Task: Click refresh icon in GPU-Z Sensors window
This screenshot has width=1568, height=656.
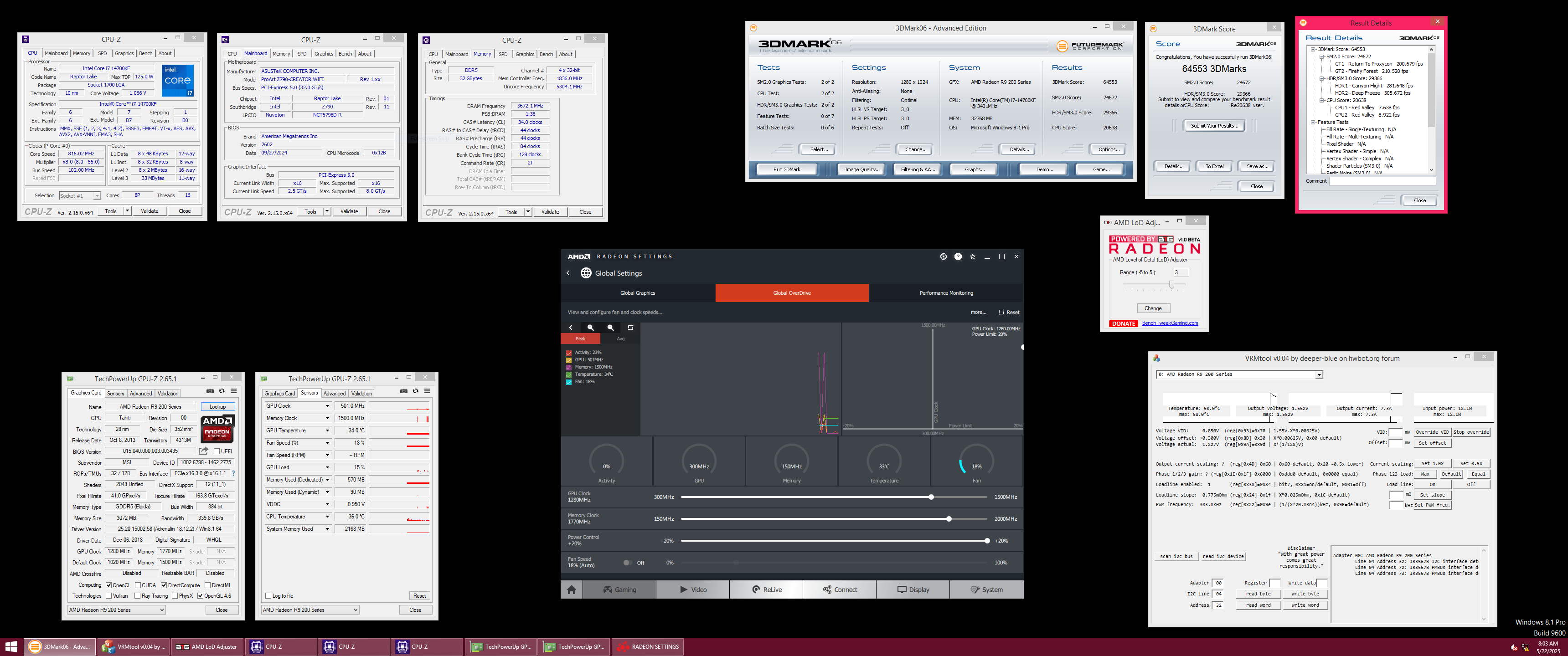Action: (415, 391)
